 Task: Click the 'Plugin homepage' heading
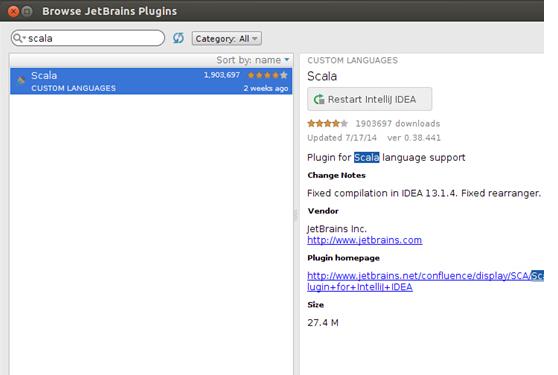[x=343, y=258]
